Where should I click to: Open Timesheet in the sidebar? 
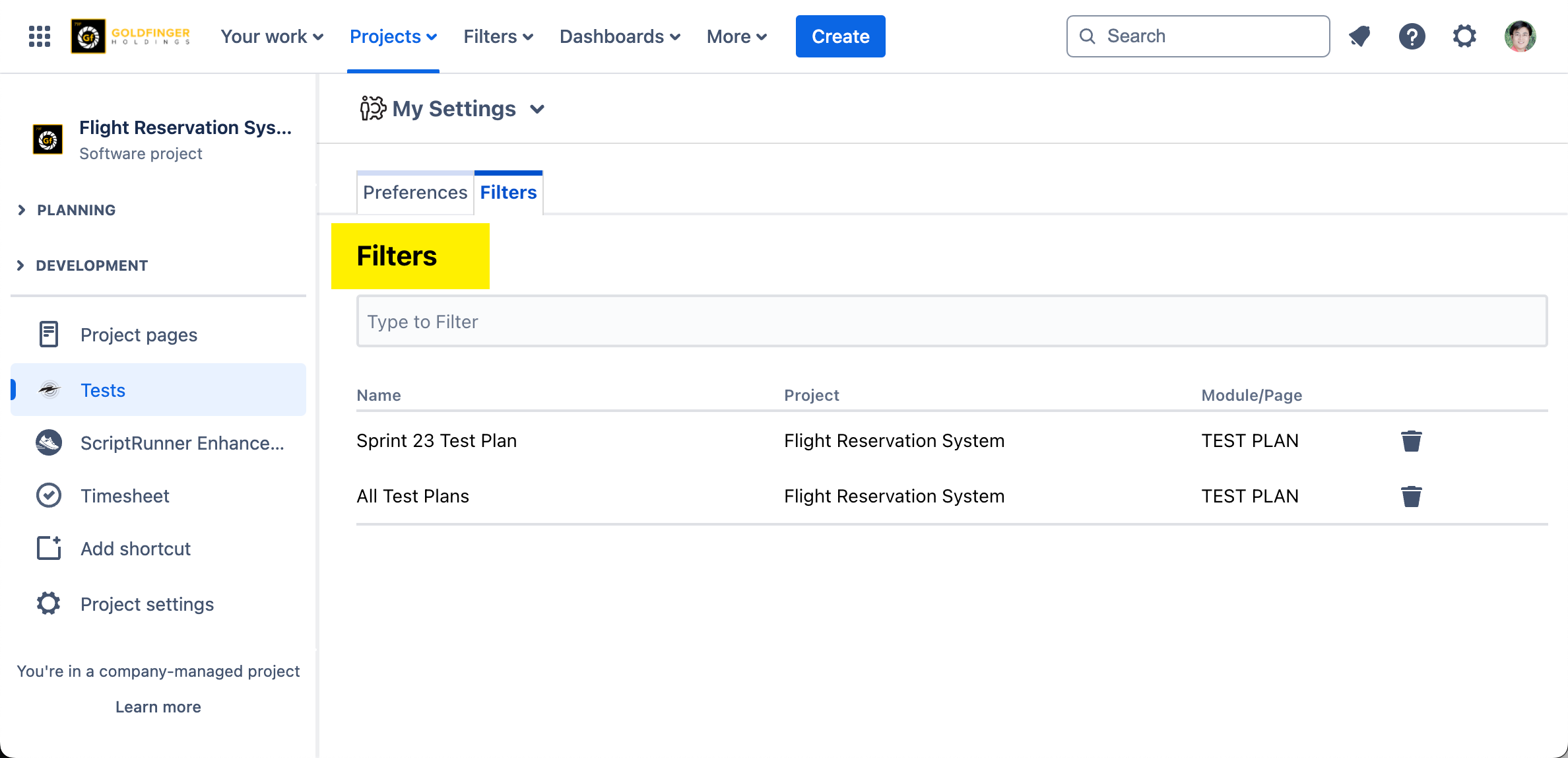point(125,496)
